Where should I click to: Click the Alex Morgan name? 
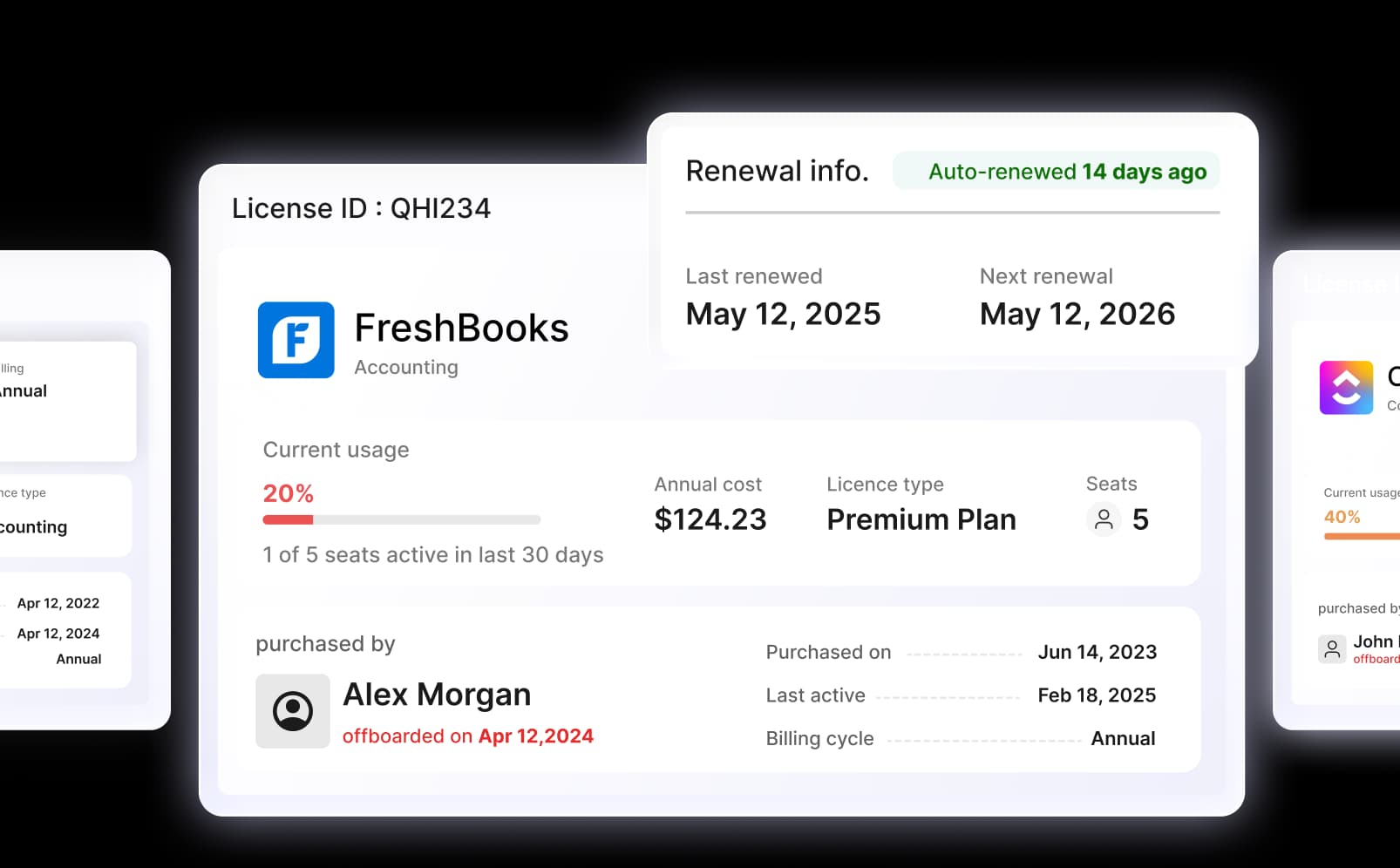point(437,695)
